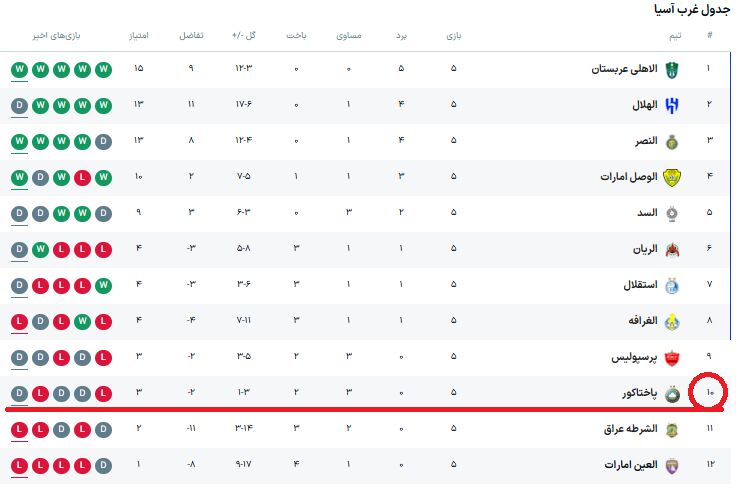This screenshot has width=736, height=488.
Task: Click the red L badge in Al Wasl row
Action: [84, 177]
